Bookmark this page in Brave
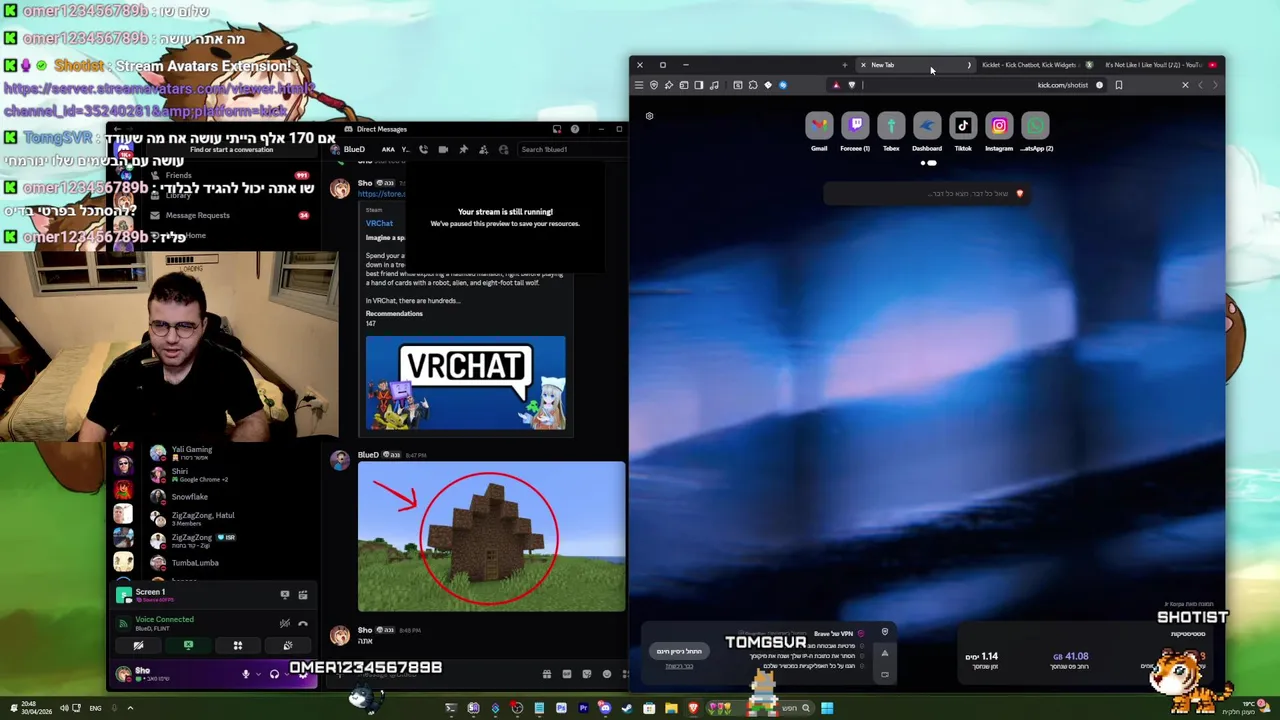The height and width of the screenshot is (720, 1280). click(1119, 85)
